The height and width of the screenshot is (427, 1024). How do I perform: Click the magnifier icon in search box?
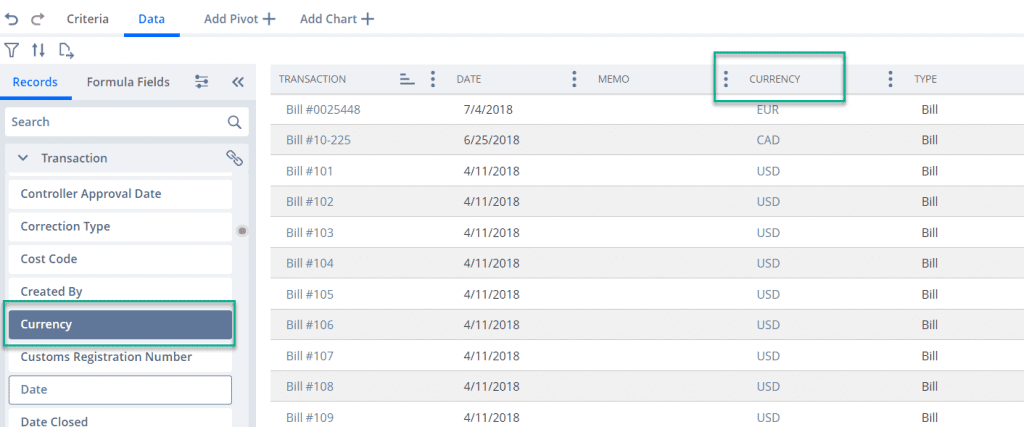[234, 122]
